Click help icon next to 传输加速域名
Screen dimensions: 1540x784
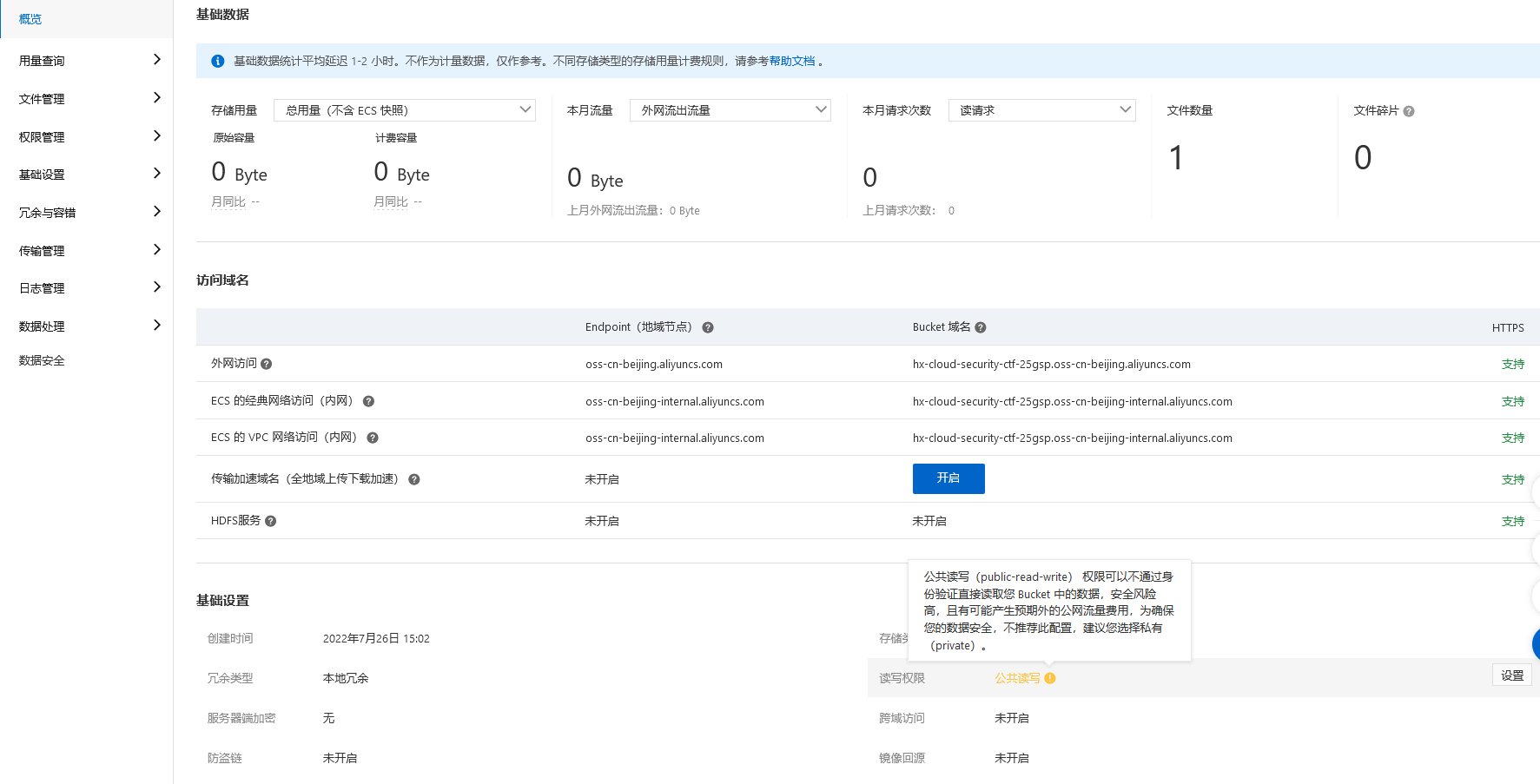tap(414, 479)
